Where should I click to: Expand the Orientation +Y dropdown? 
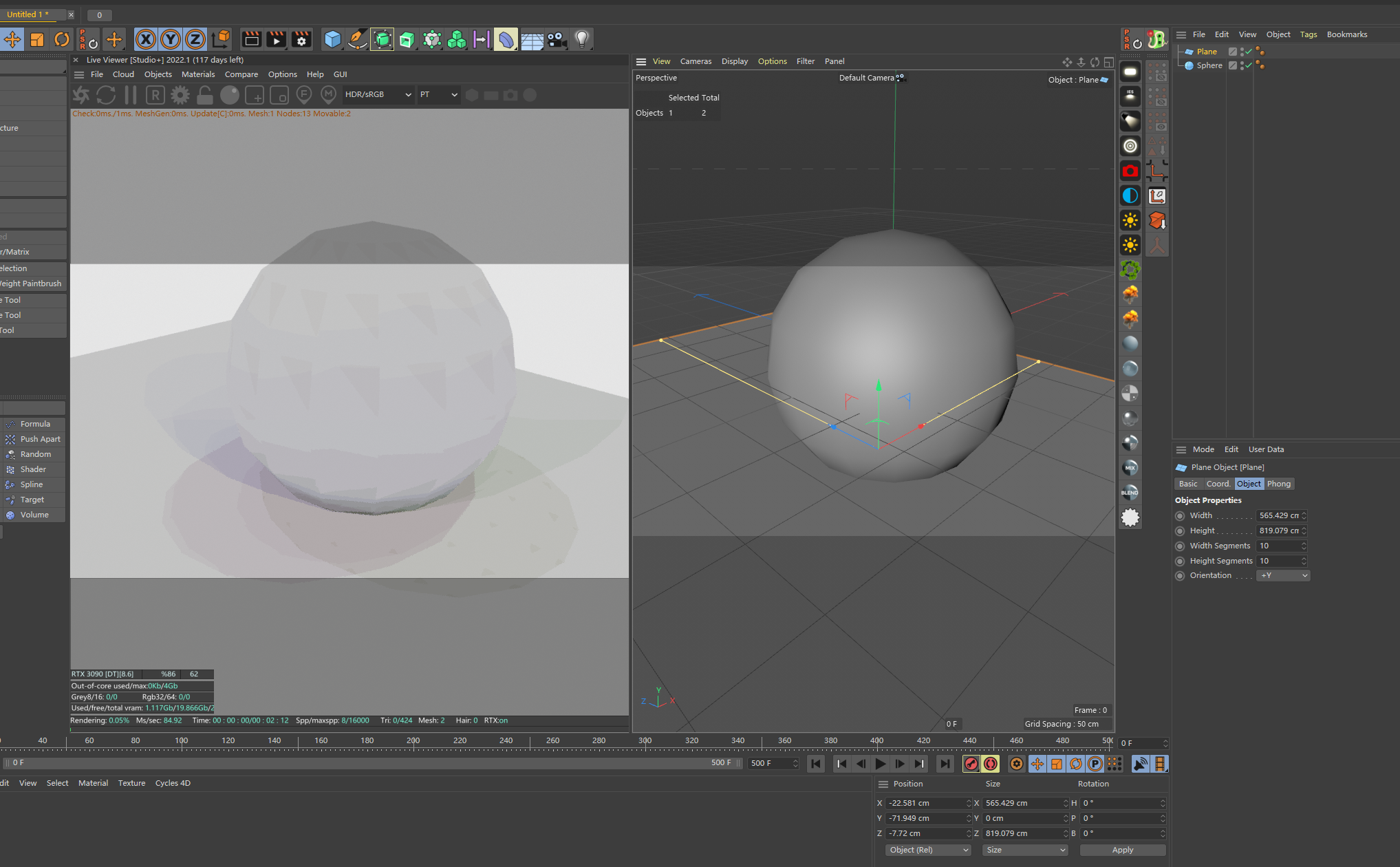pyautogui.click(x=1283, y=576)
